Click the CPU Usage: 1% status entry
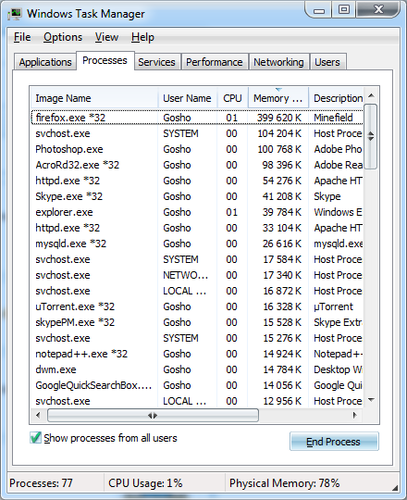Screen dimensions: 407x500 (145, 483)
